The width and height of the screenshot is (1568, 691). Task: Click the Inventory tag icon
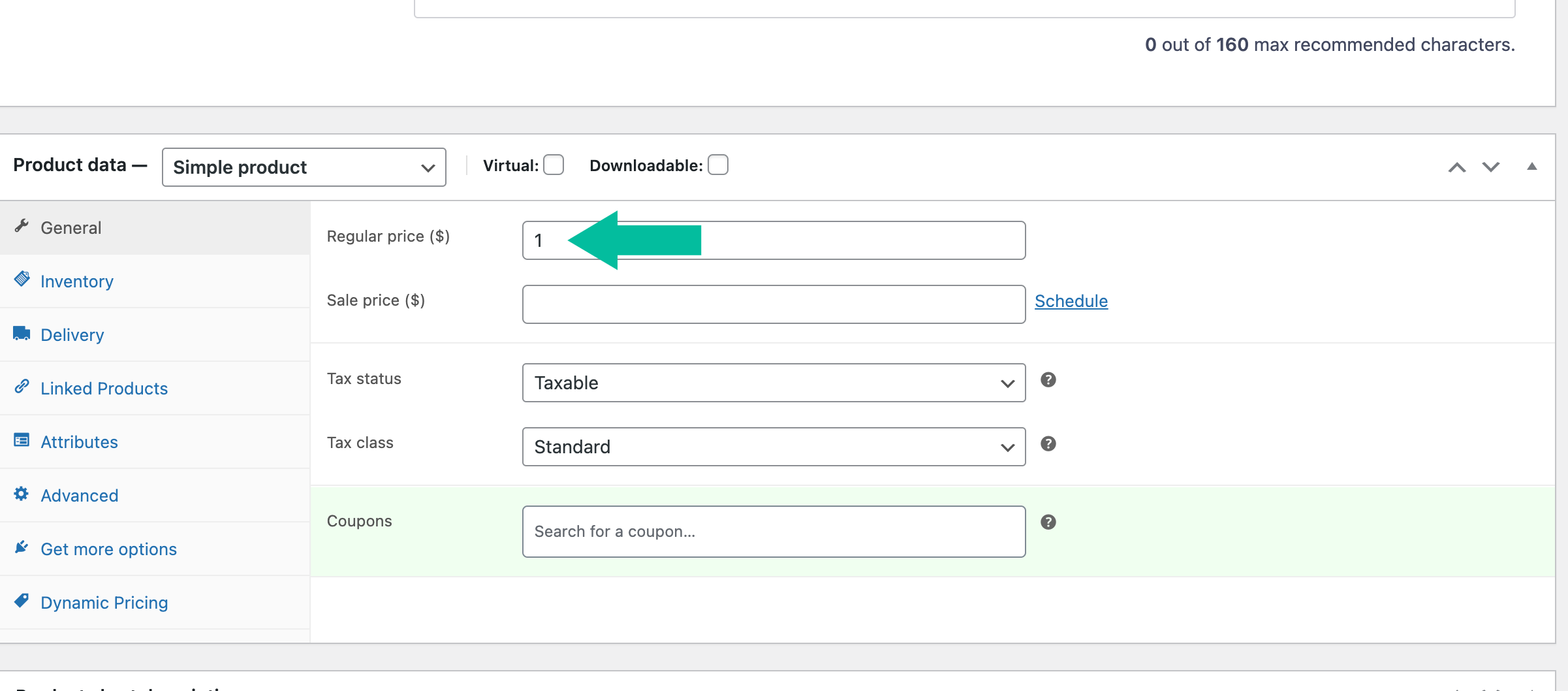tap(22, 280)
